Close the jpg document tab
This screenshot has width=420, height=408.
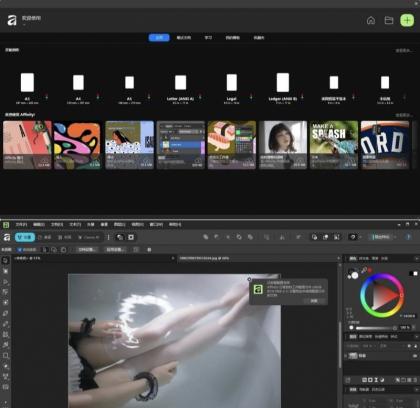click(338, 258)
